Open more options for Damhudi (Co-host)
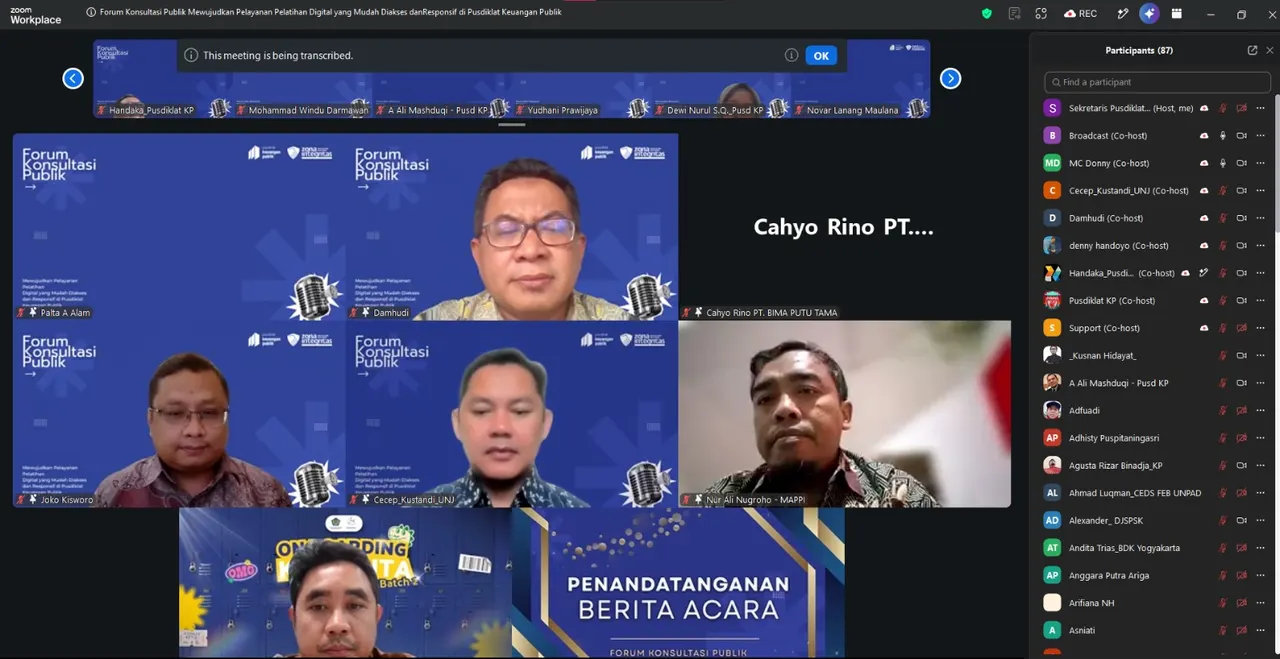1280x659 pixels. click(1261, 218)
